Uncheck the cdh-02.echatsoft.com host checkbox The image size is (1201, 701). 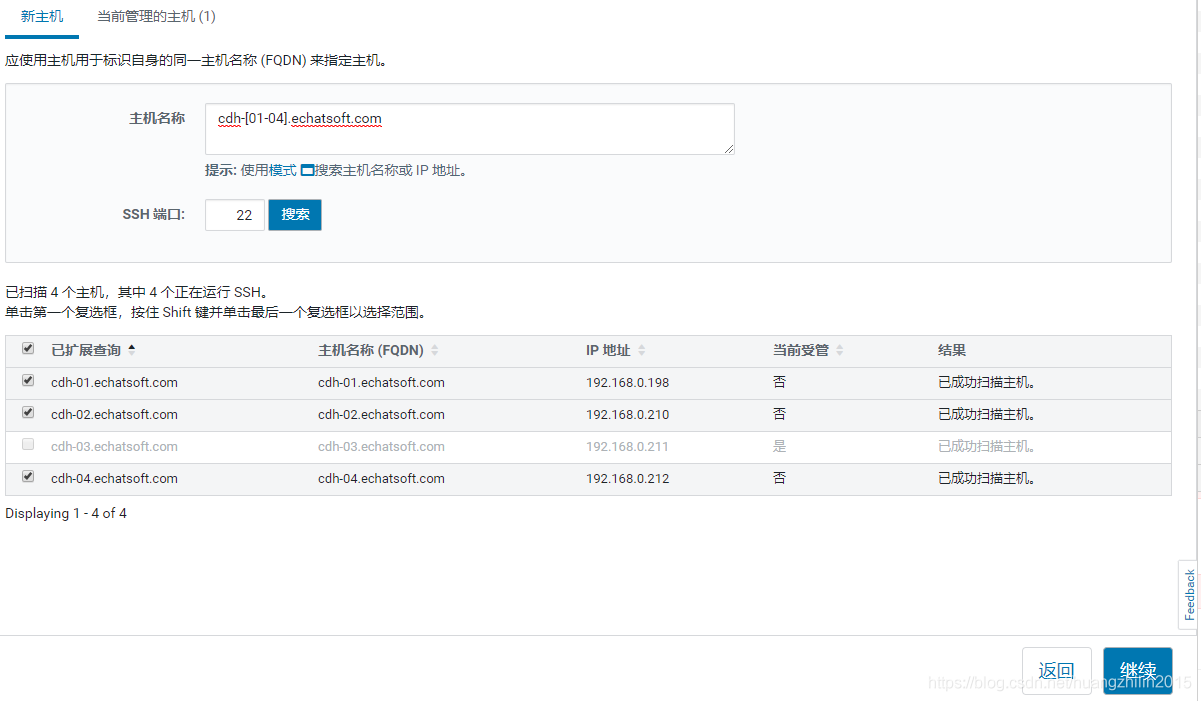28,413
